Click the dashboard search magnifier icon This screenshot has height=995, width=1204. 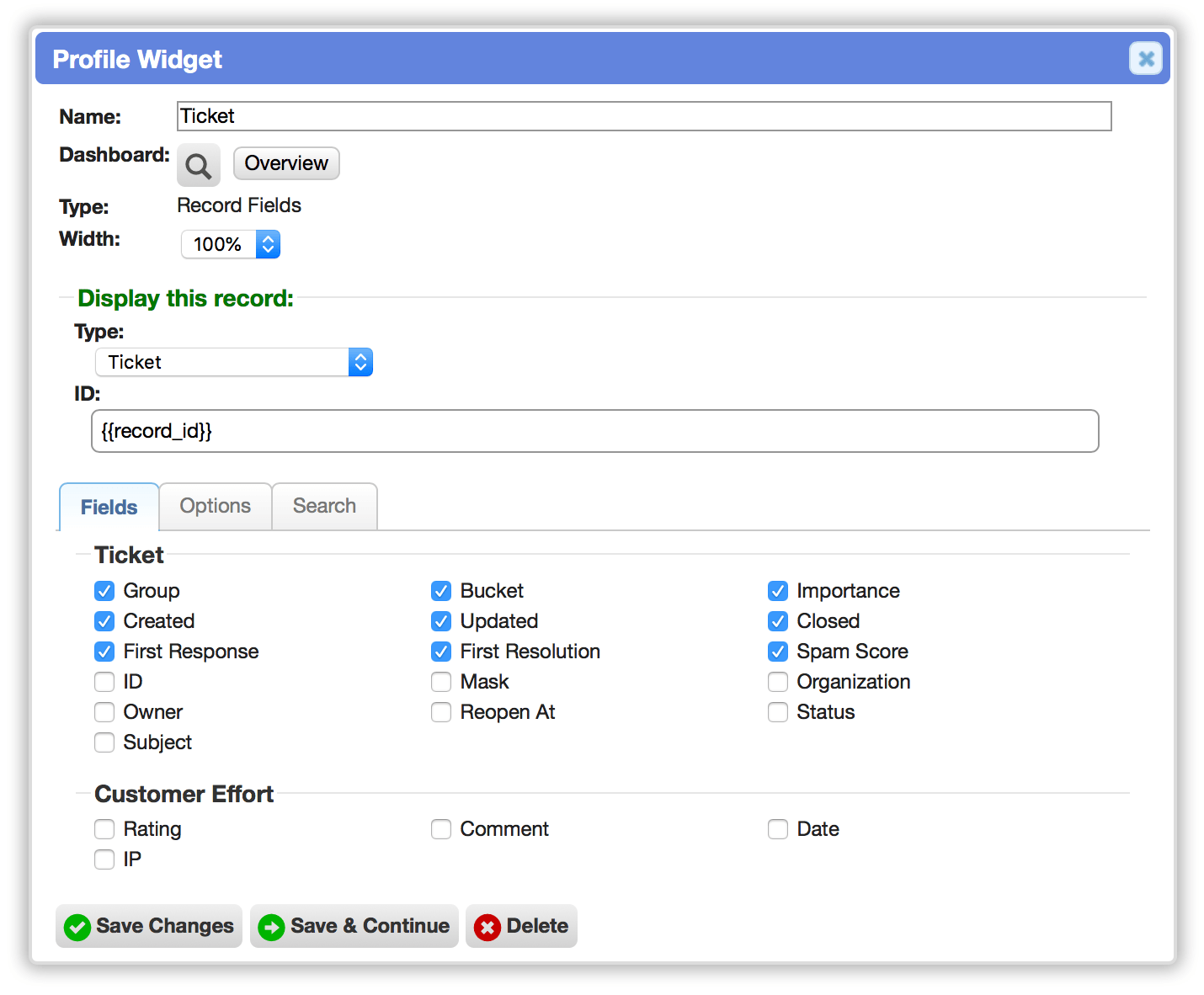[199, 165]
